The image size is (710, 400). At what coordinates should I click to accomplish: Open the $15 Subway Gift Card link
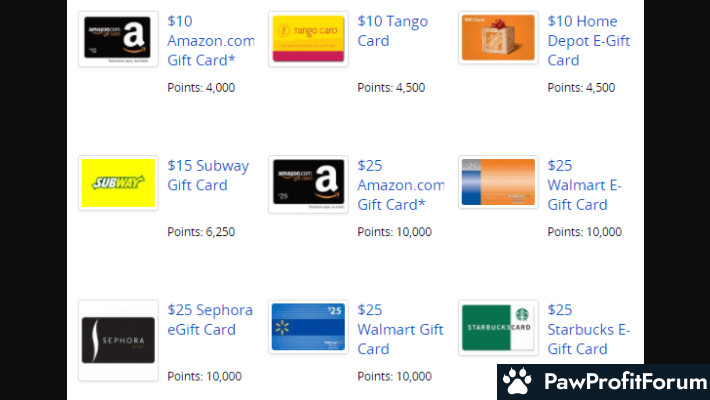(208, 175)
